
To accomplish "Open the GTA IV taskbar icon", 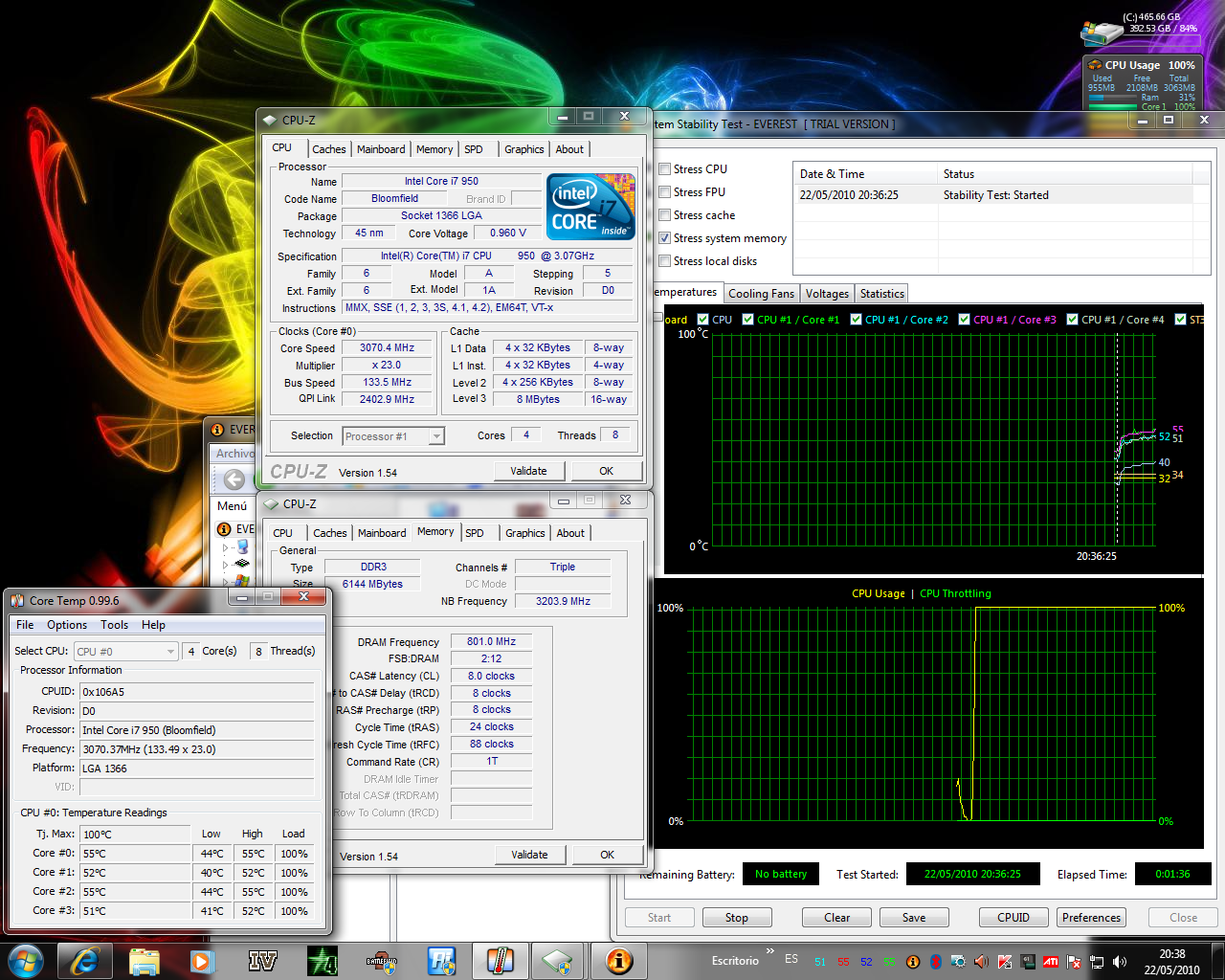I will (262, 960).
